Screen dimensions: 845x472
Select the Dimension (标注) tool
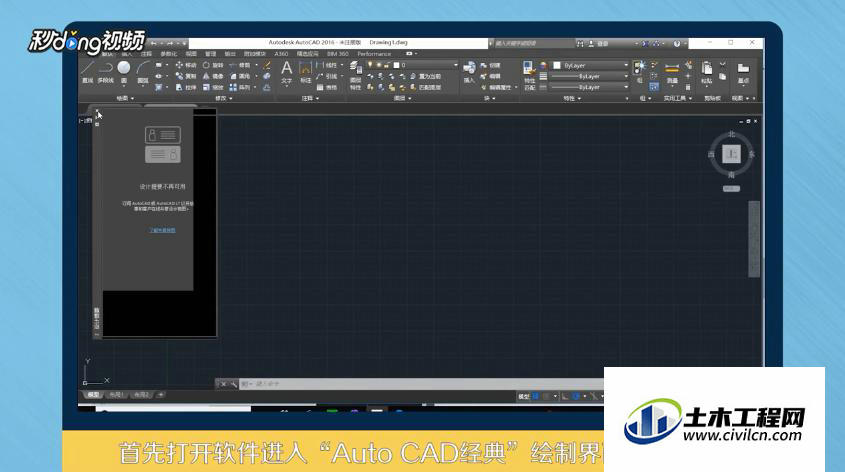(x=306, y=73)
